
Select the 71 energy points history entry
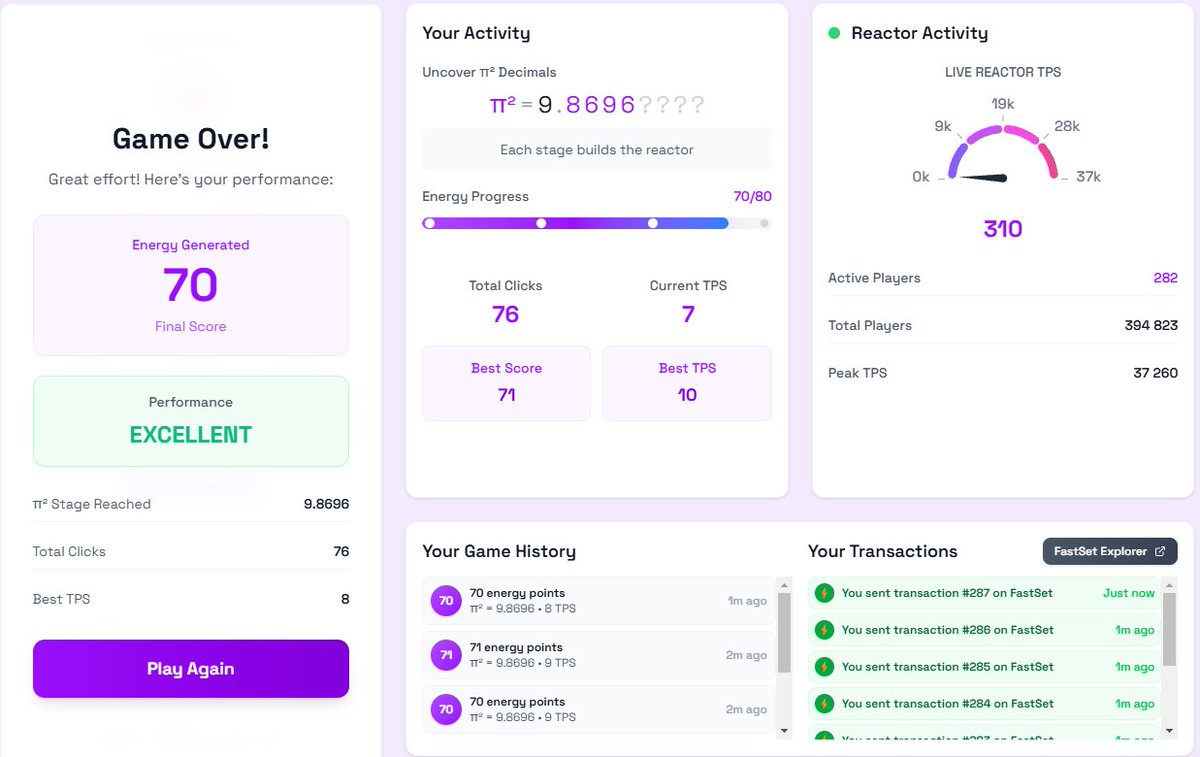pyautogui.click(x=599, y=655)
